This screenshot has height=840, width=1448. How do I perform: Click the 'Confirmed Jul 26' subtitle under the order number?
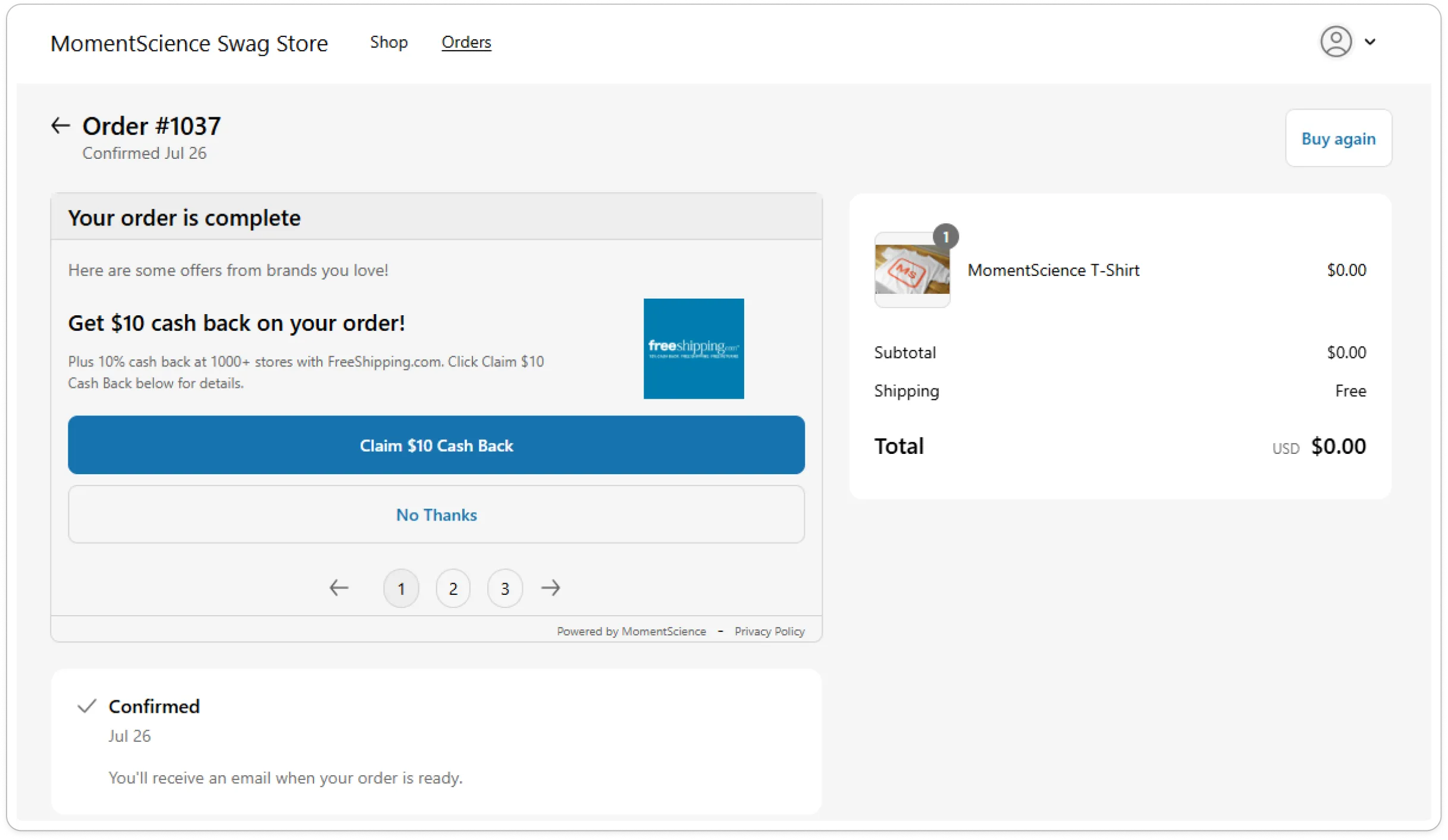coord(145,153)
